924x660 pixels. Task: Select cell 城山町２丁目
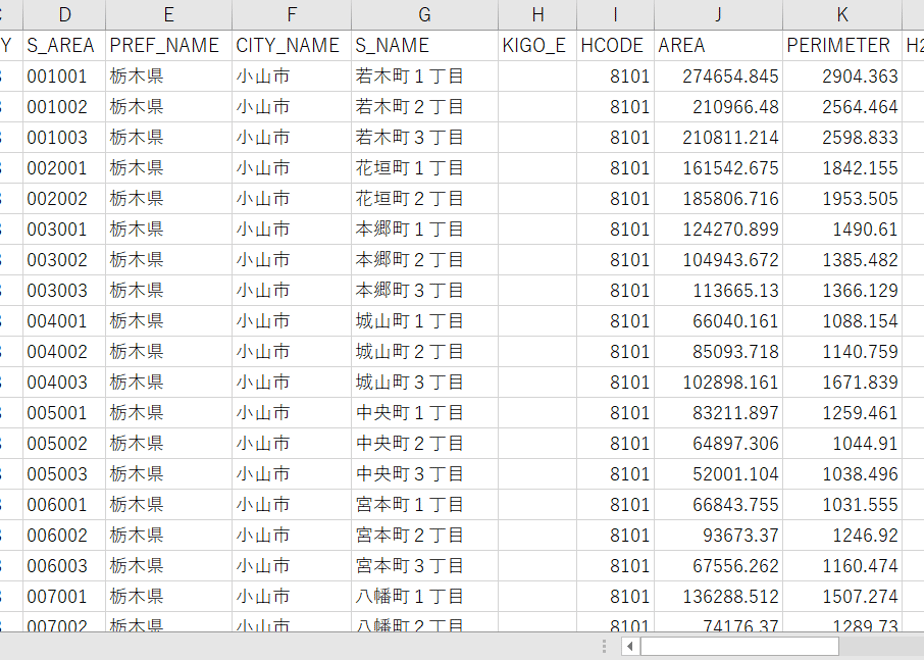point(425,352)
